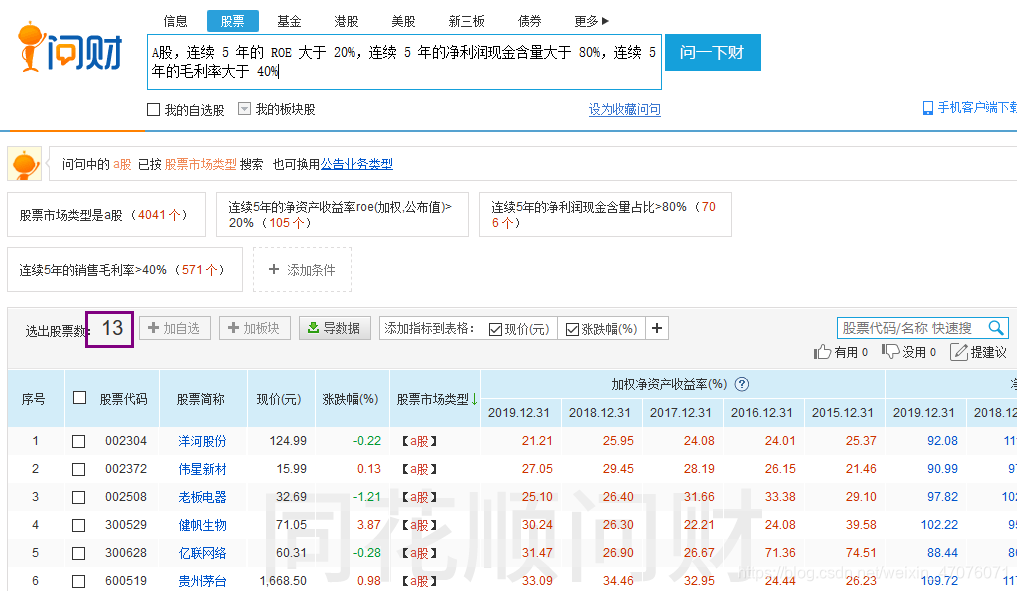Expand the 更多 menu arrow
The width and height of the screenshot is (1017, 591).
click(x=605, y=21)
